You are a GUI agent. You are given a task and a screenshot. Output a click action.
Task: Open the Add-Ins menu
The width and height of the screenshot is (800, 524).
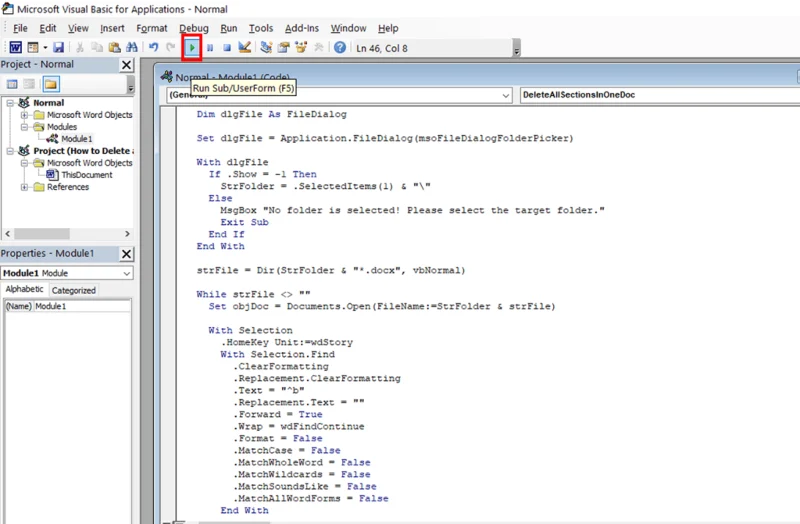[302, 28]
